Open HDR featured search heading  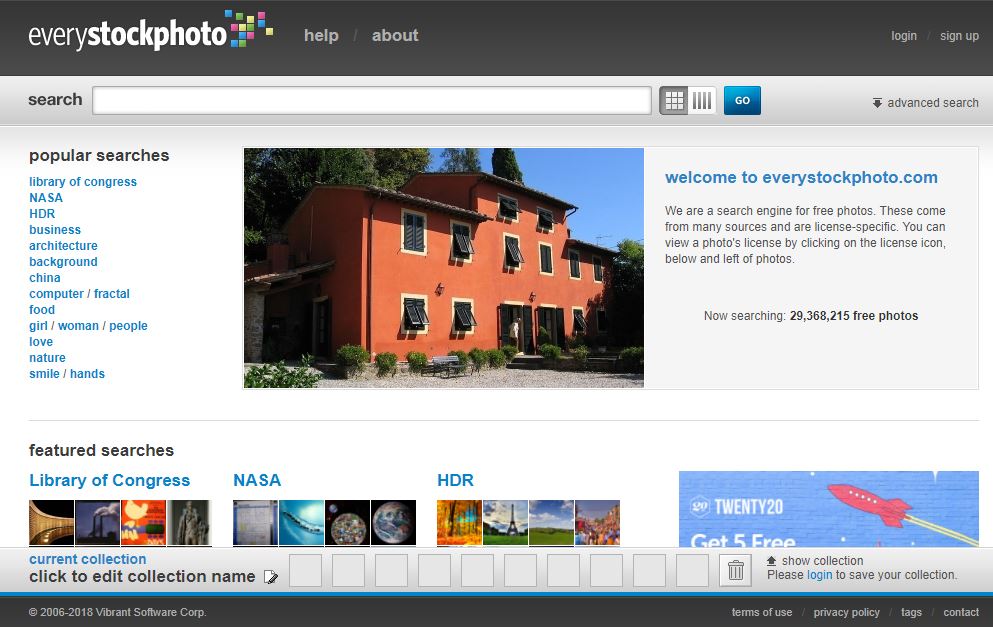(x=455, y=480)
